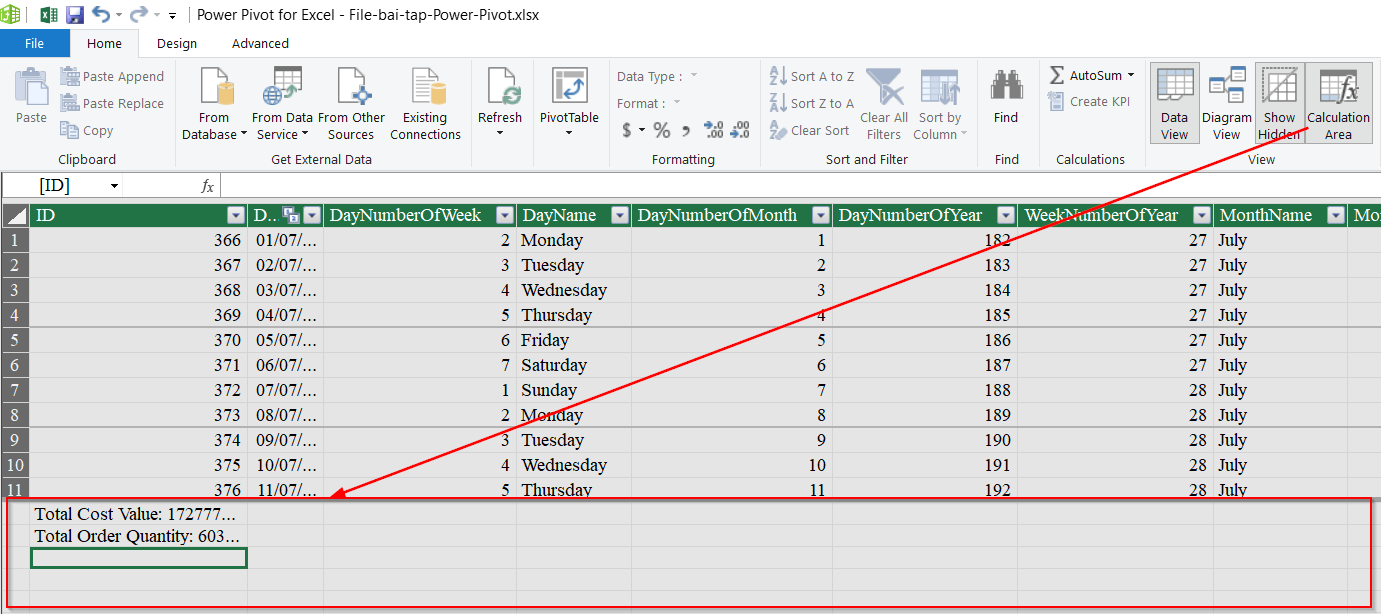Switch to the Design tab
This screenshot has width=1381, height=614.
pyautogui.click(x=177, y=43)
